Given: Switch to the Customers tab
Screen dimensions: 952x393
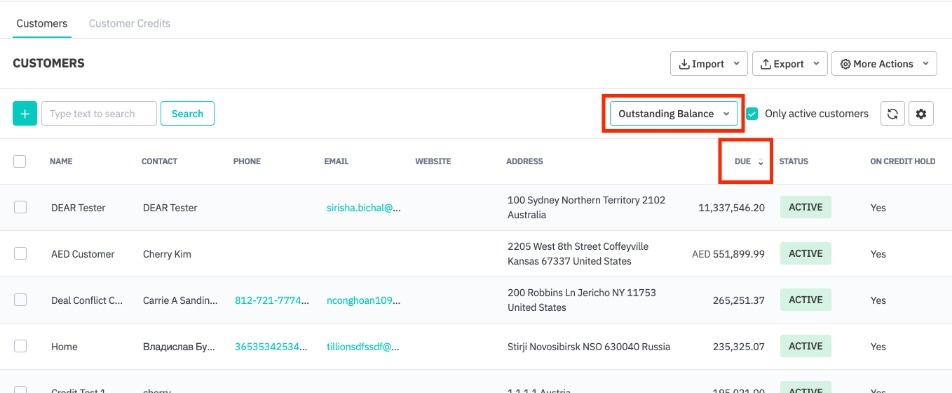Looking at the screenshot, I should click(42, 24).
